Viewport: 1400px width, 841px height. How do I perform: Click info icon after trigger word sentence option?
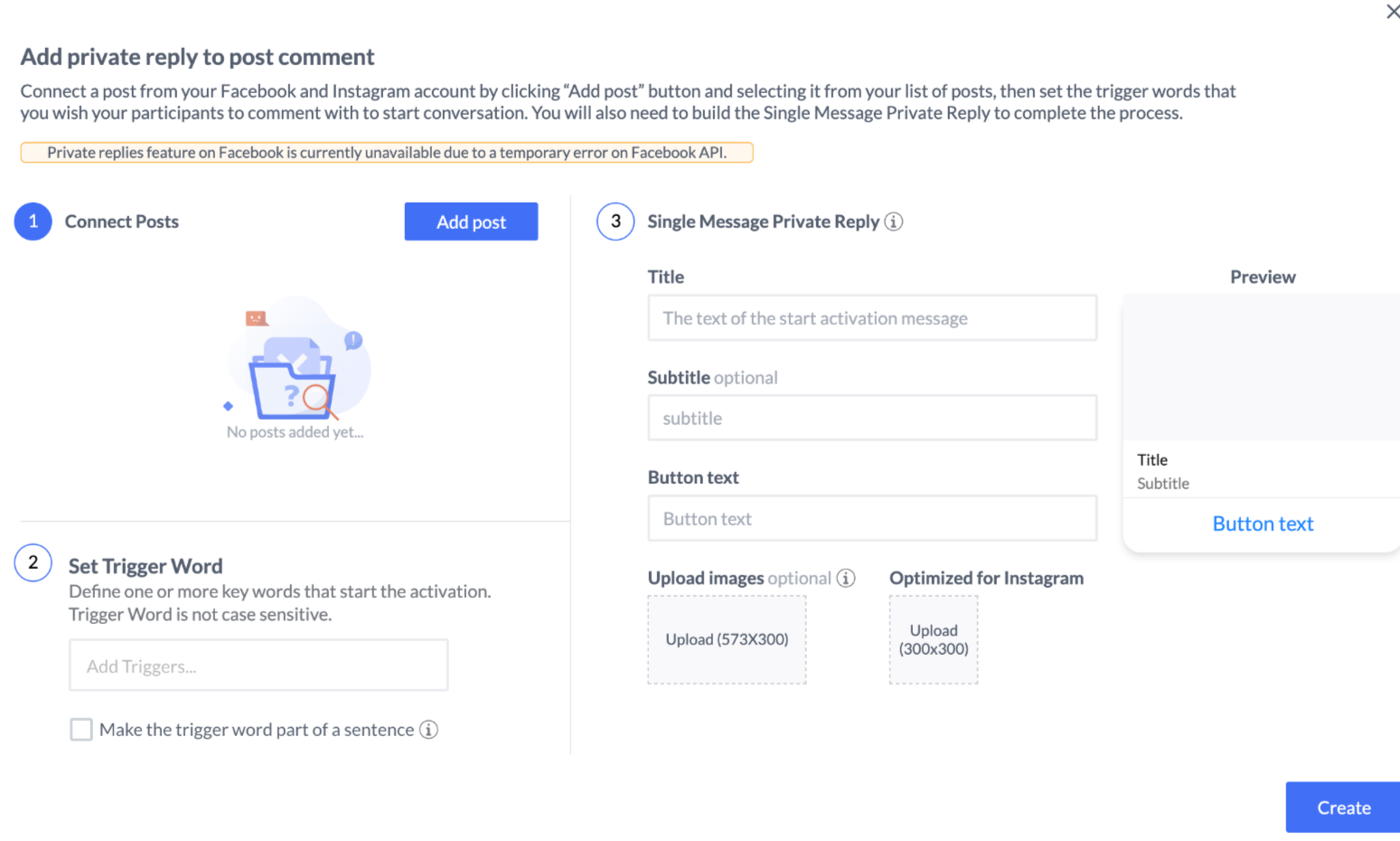[429, 730]
